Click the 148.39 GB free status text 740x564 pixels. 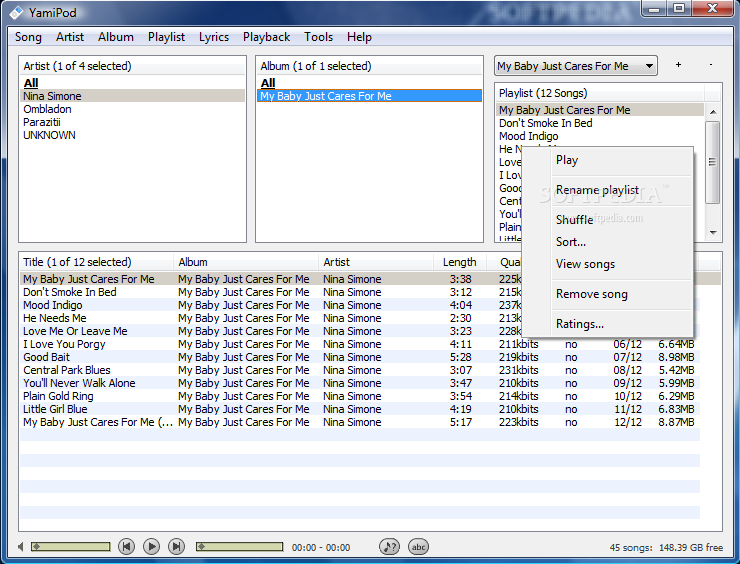[x=690, y=547]
